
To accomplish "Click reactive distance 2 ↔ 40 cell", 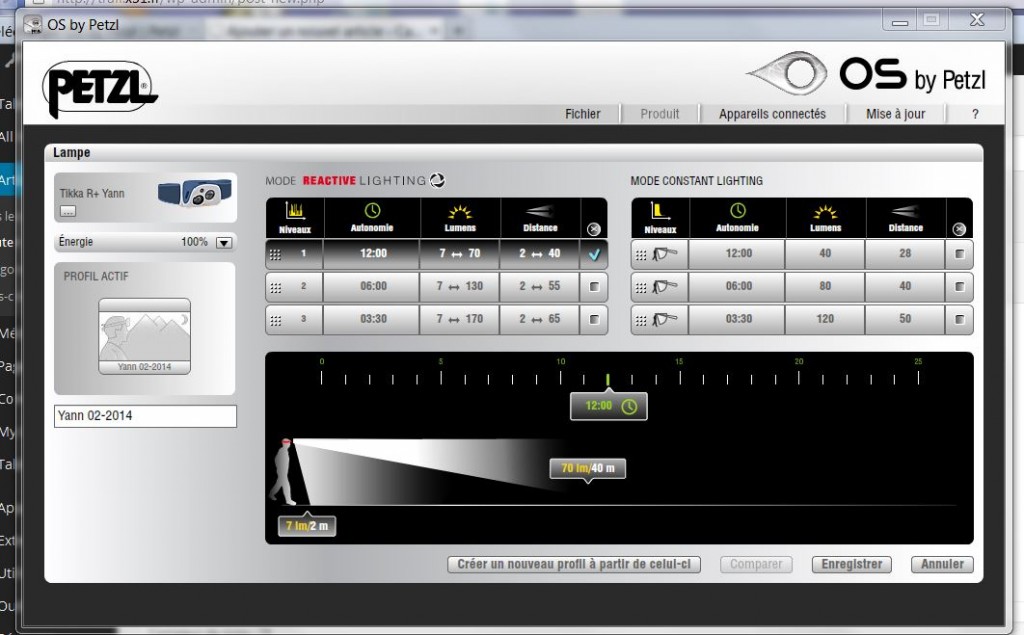I will click(539, 254).
